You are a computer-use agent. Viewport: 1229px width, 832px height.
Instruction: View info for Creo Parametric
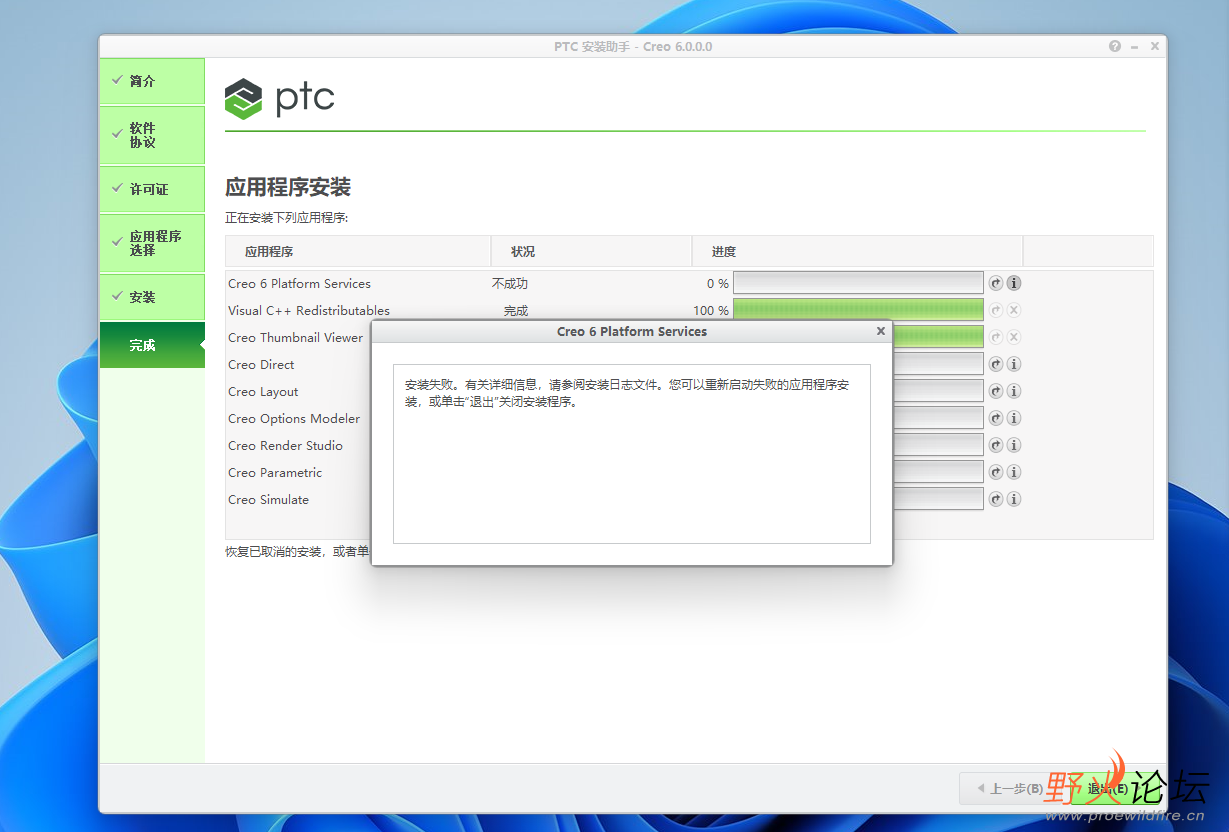(1014, 472)
